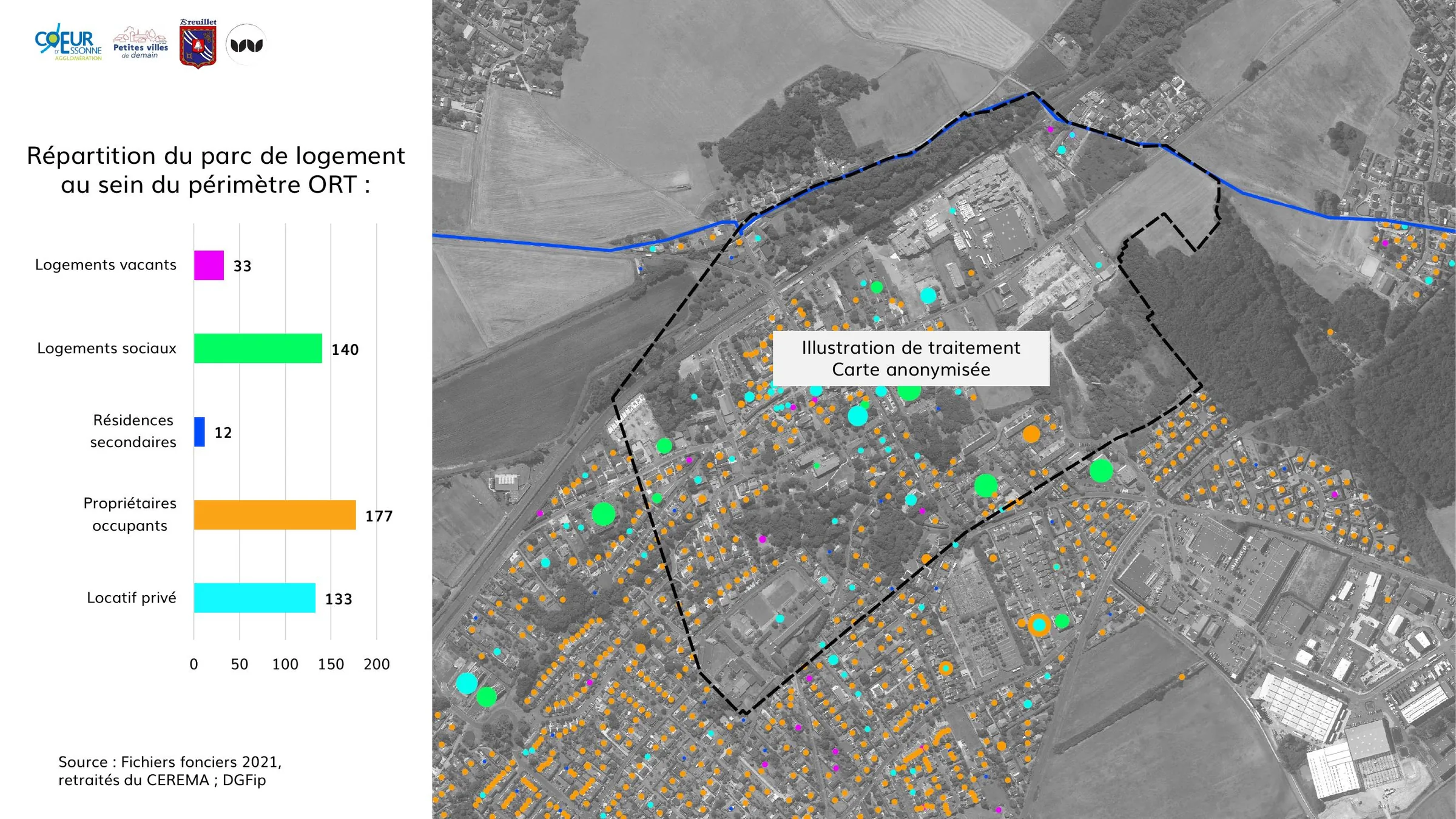Click the blue Résidences secondaires bar

200,432
